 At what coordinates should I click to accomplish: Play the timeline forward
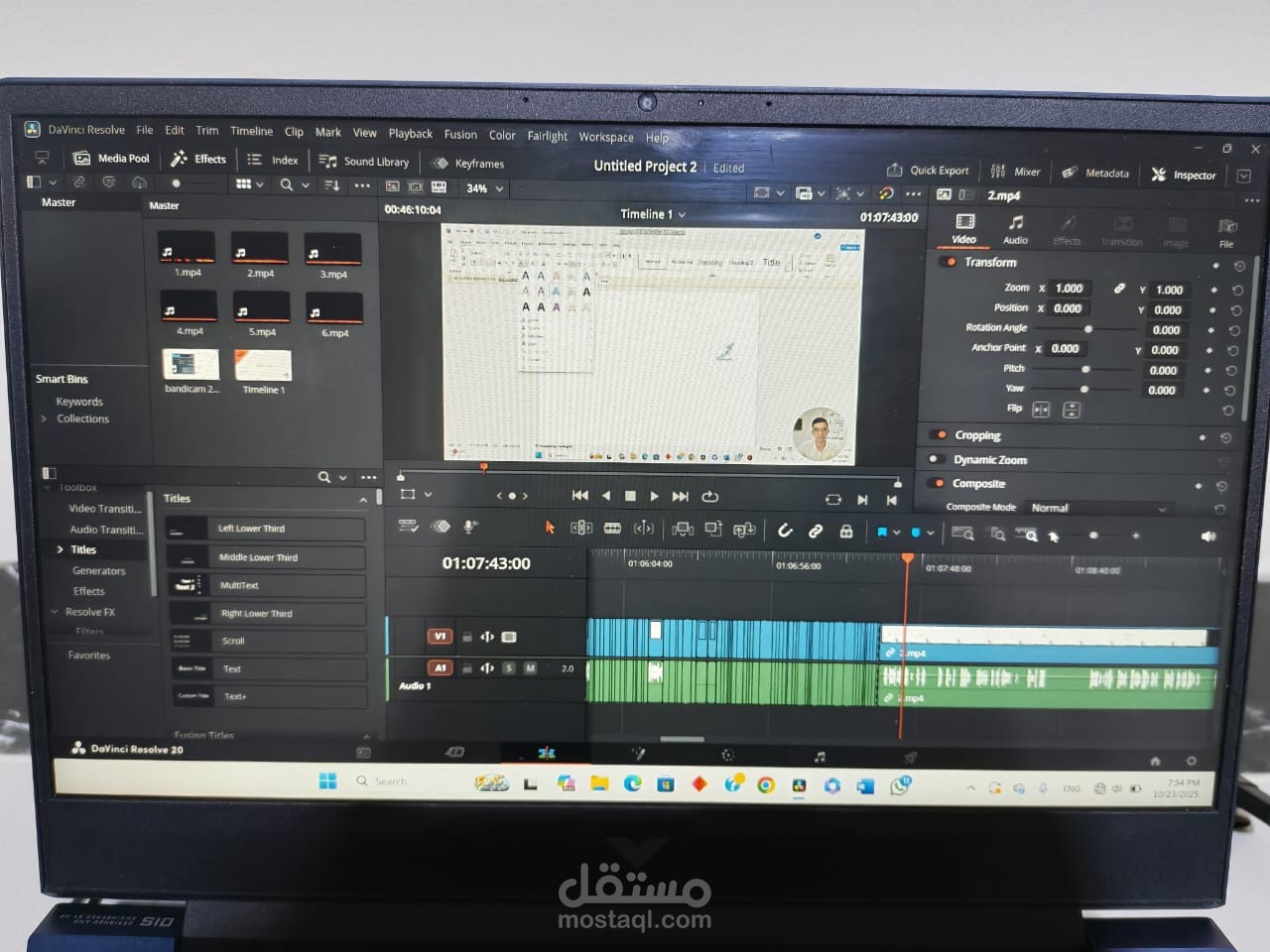(654, 496)
